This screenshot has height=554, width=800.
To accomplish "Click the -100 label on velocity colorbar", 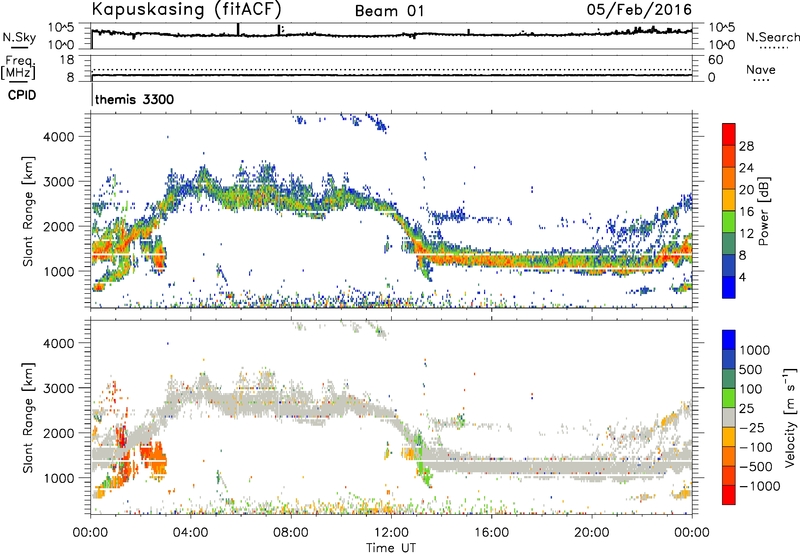I will click(x=755, y=447).
